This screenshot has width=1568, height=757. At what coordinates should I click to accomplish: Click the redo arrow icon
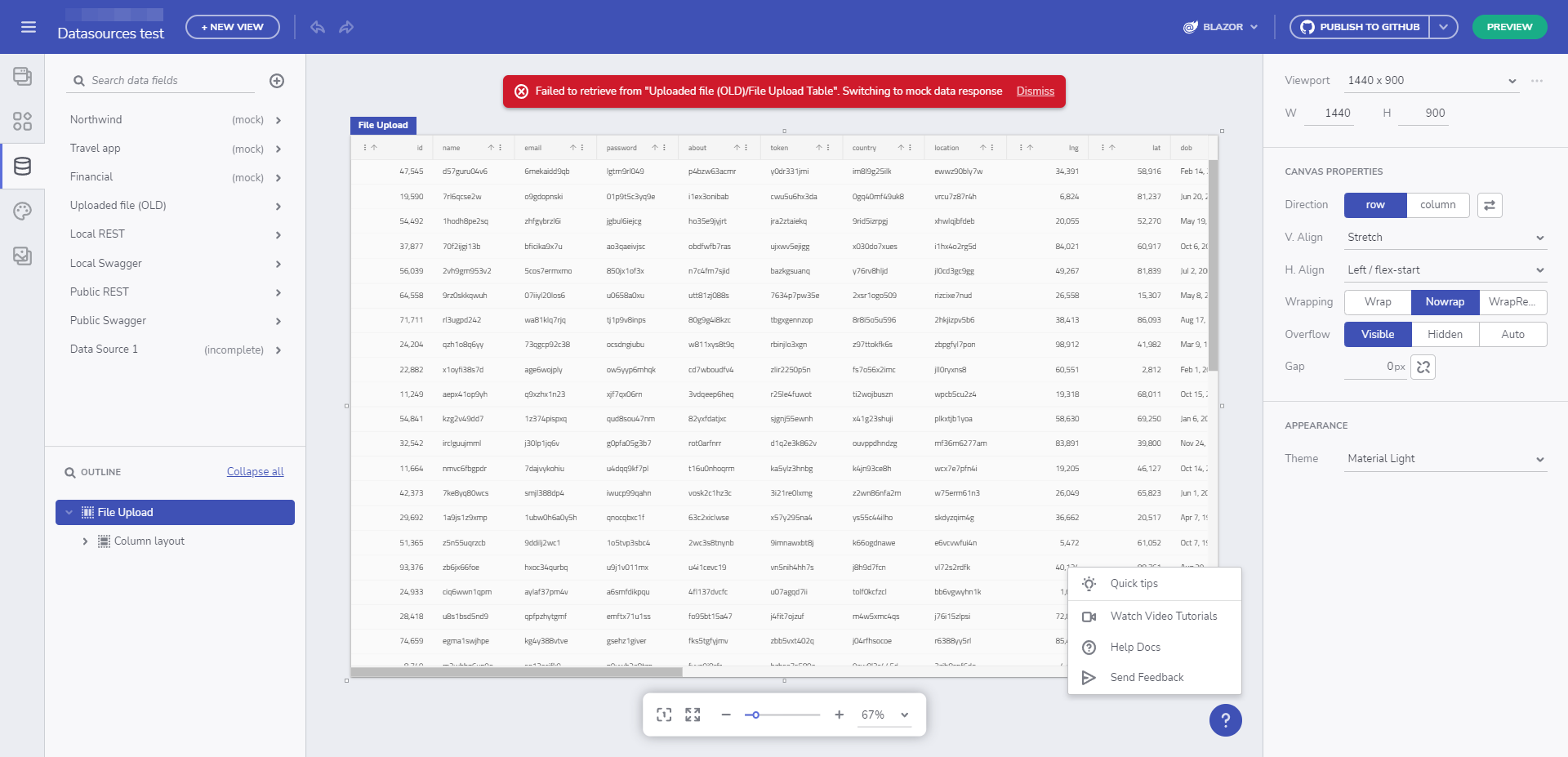(346, 27)
